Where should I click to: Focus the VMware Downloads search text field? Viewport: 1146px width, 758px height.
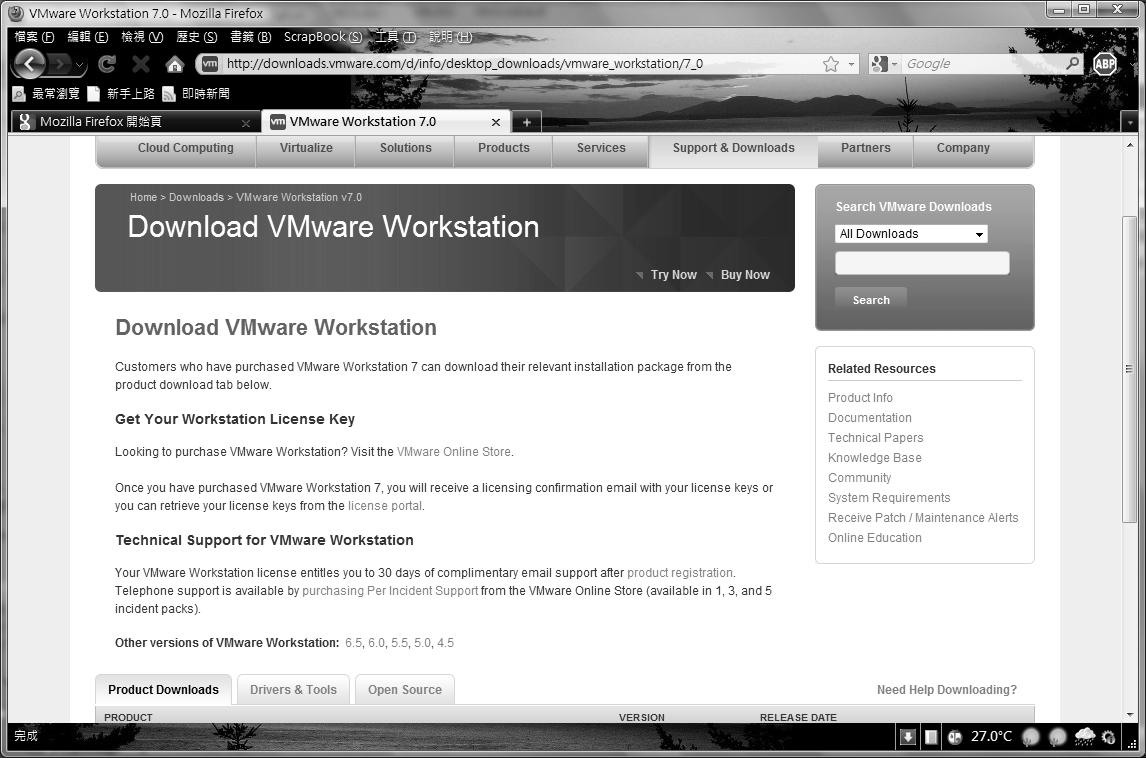click(922, 263)
